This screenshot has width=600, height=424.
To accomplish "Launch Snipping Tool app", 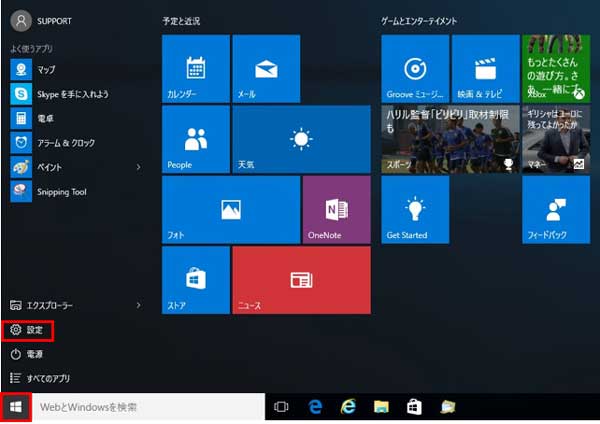I will [x=77, y=191].
